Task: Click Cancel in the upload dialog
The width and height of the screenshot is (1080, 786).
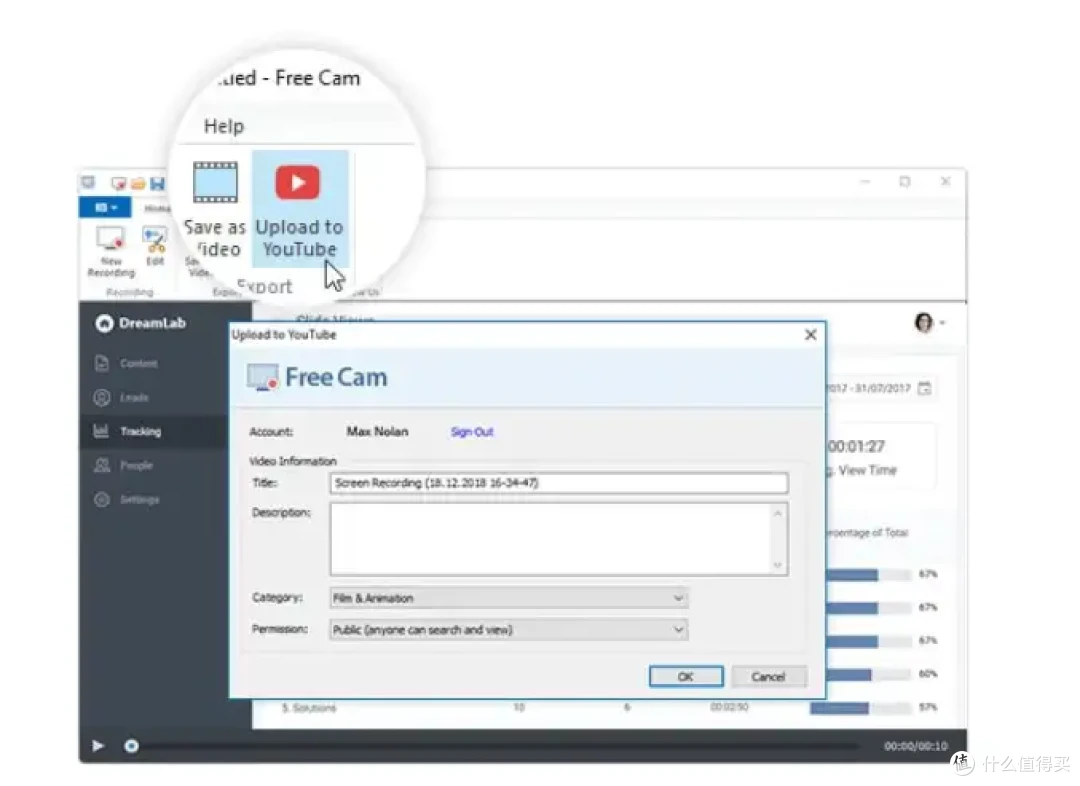Action: [x=769, y=676]
